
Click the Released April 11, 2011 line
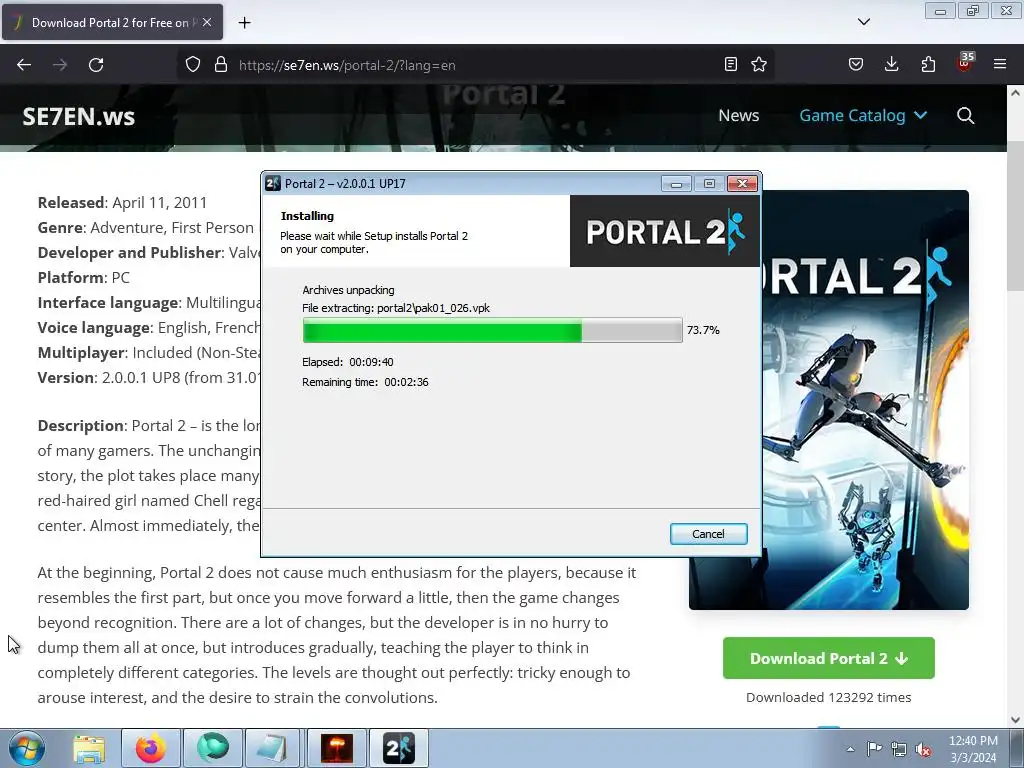[x=122, y=202]
